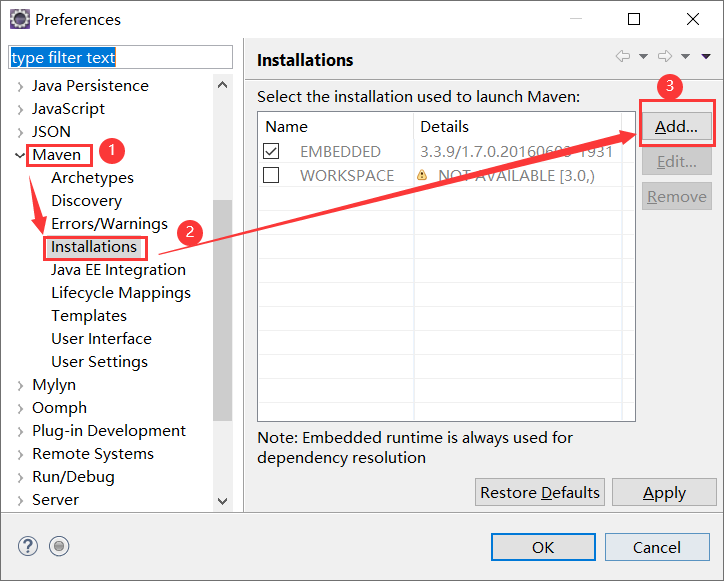Screen dimensions: 724x581
Task: Click the Remove button
Action: tap(676, 196)
